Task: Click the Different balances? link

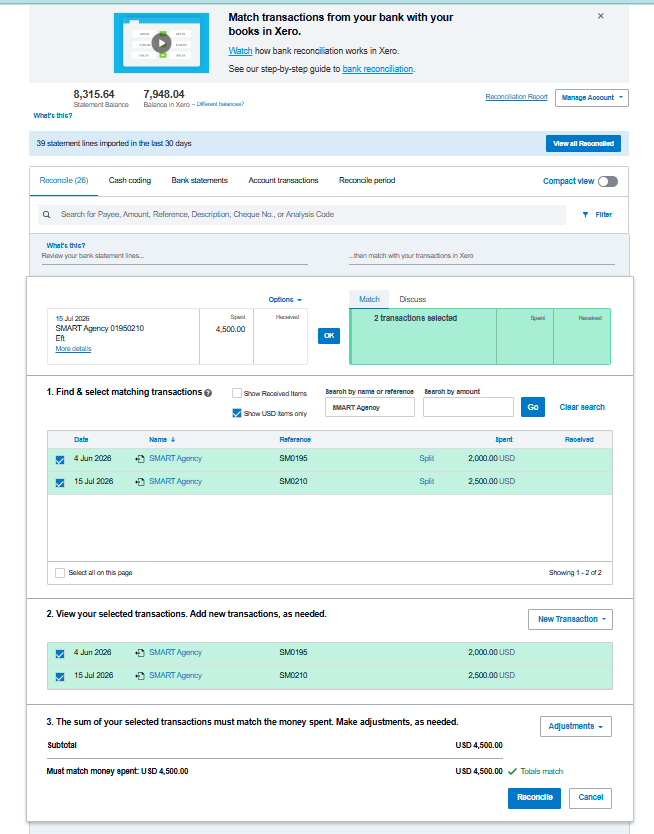Action: 220,104
